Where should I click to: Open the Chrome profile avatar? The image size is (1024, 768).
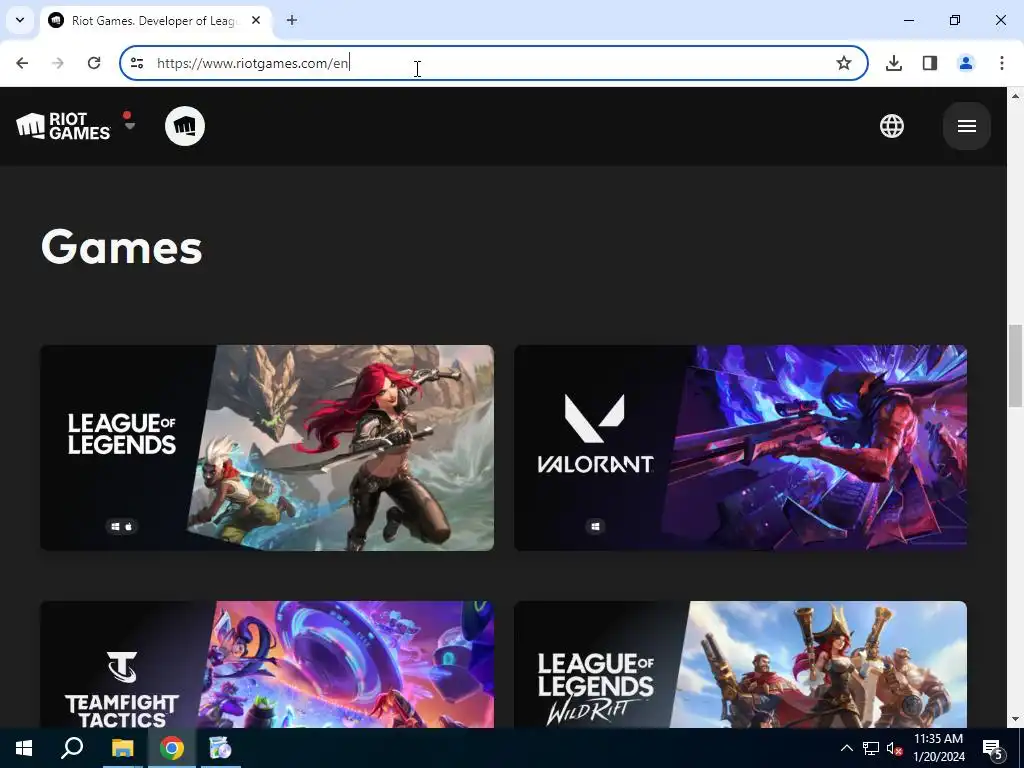[x=966, y=63]
